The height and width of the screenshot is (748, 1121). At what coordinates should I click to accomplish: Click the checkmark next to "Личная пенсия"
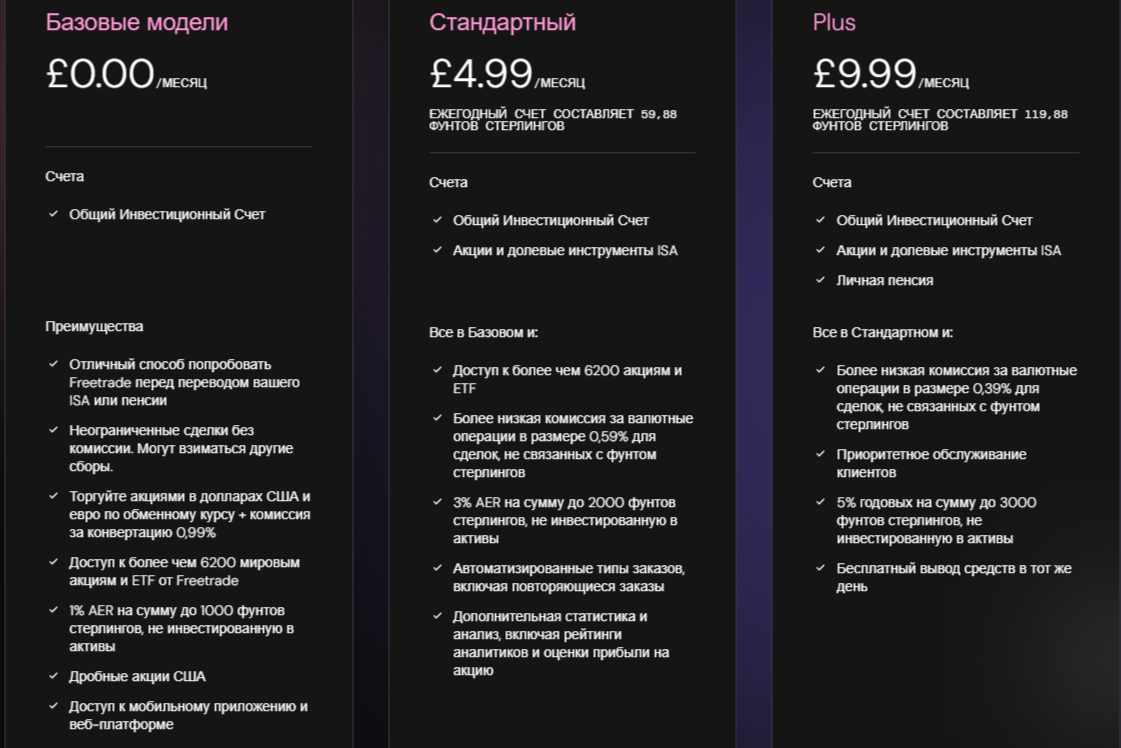821,281
